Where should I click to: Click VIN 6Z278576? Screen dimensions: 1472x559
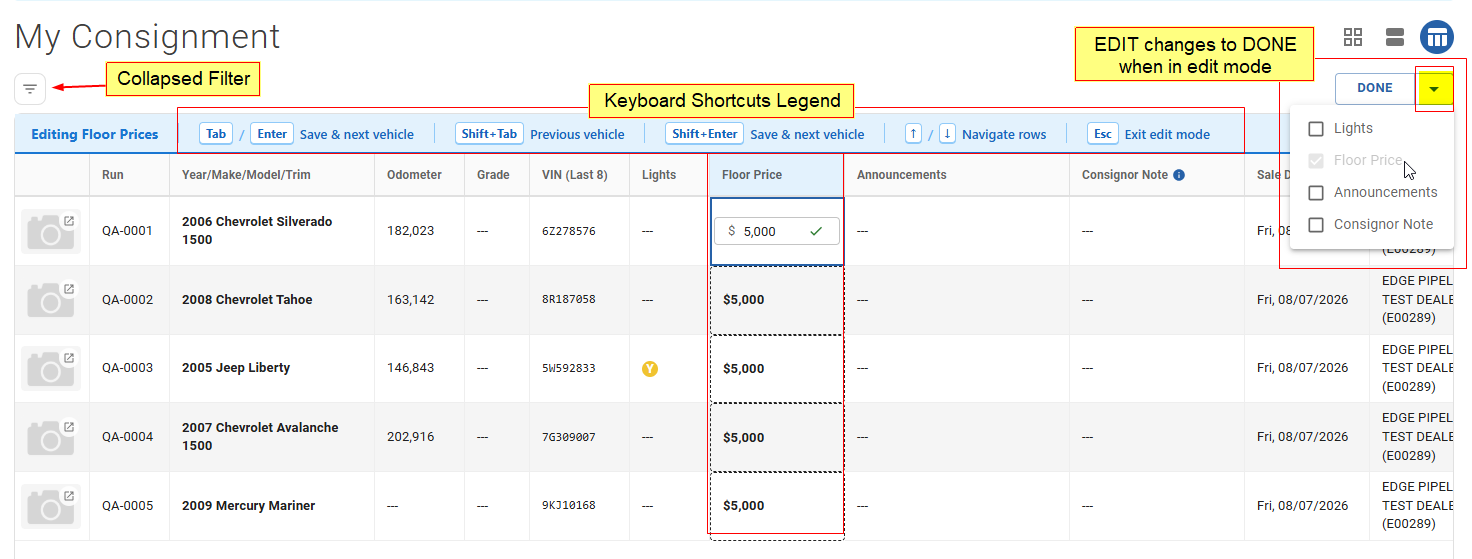(569, 231)
